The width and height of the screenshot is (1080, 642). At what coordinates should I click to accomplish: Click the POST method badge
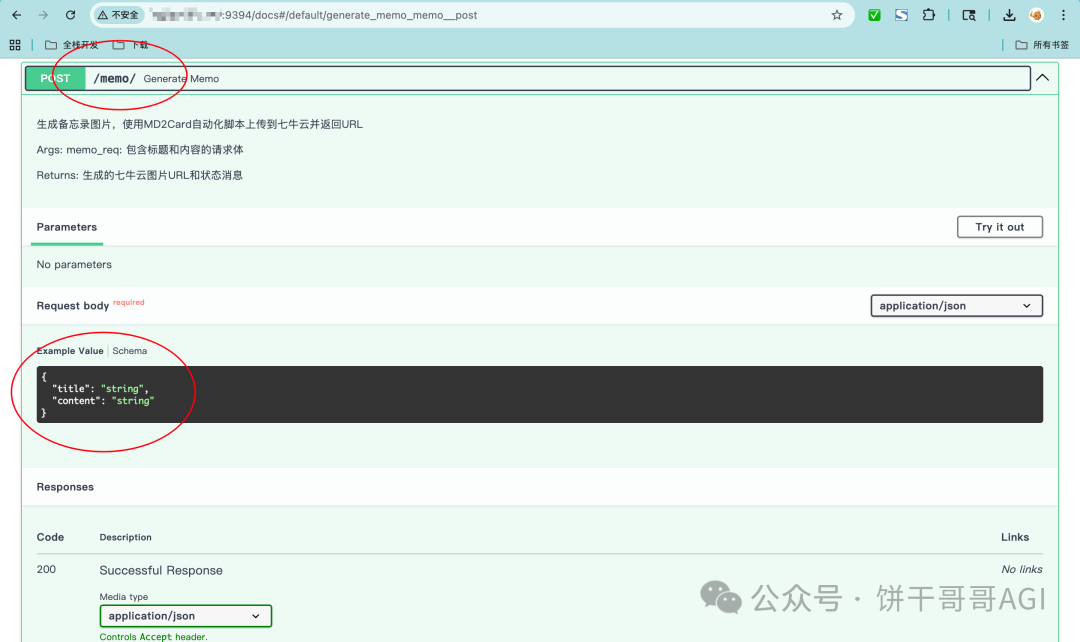pyautogui.click(x=55, y=79)
